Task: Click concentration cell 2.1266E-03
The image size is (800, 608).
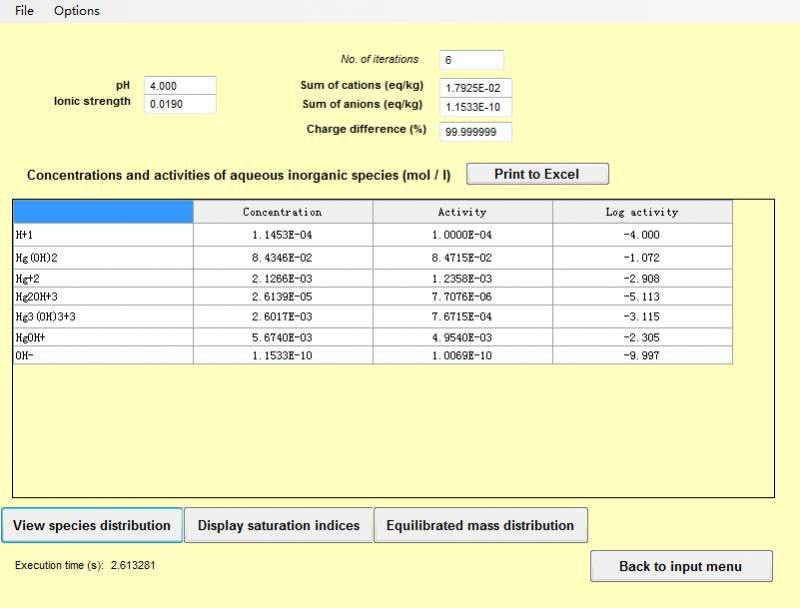Action: tap(283, 278)
